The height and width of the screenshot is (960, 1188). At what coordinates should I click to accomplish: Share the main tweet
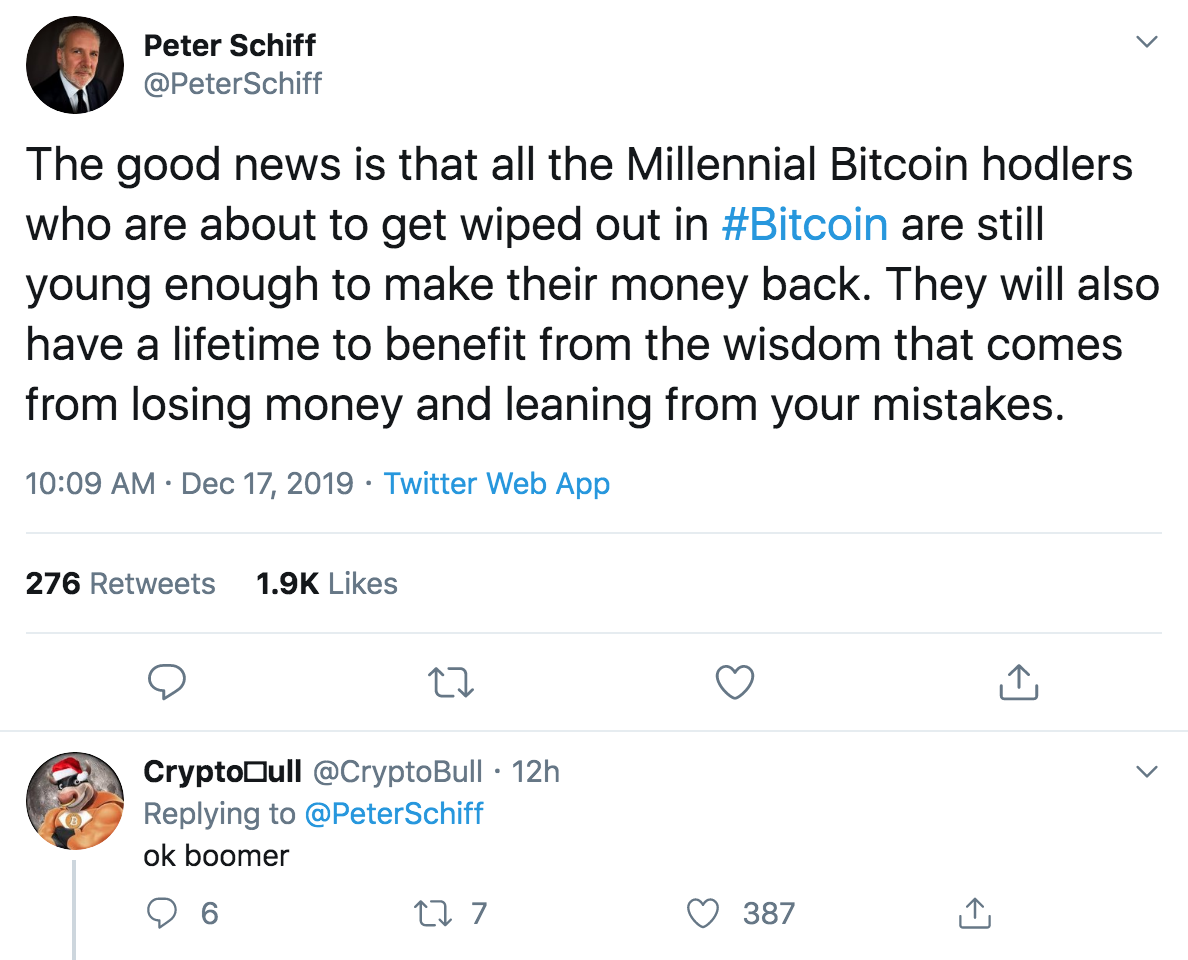(x=1018, y=683)
